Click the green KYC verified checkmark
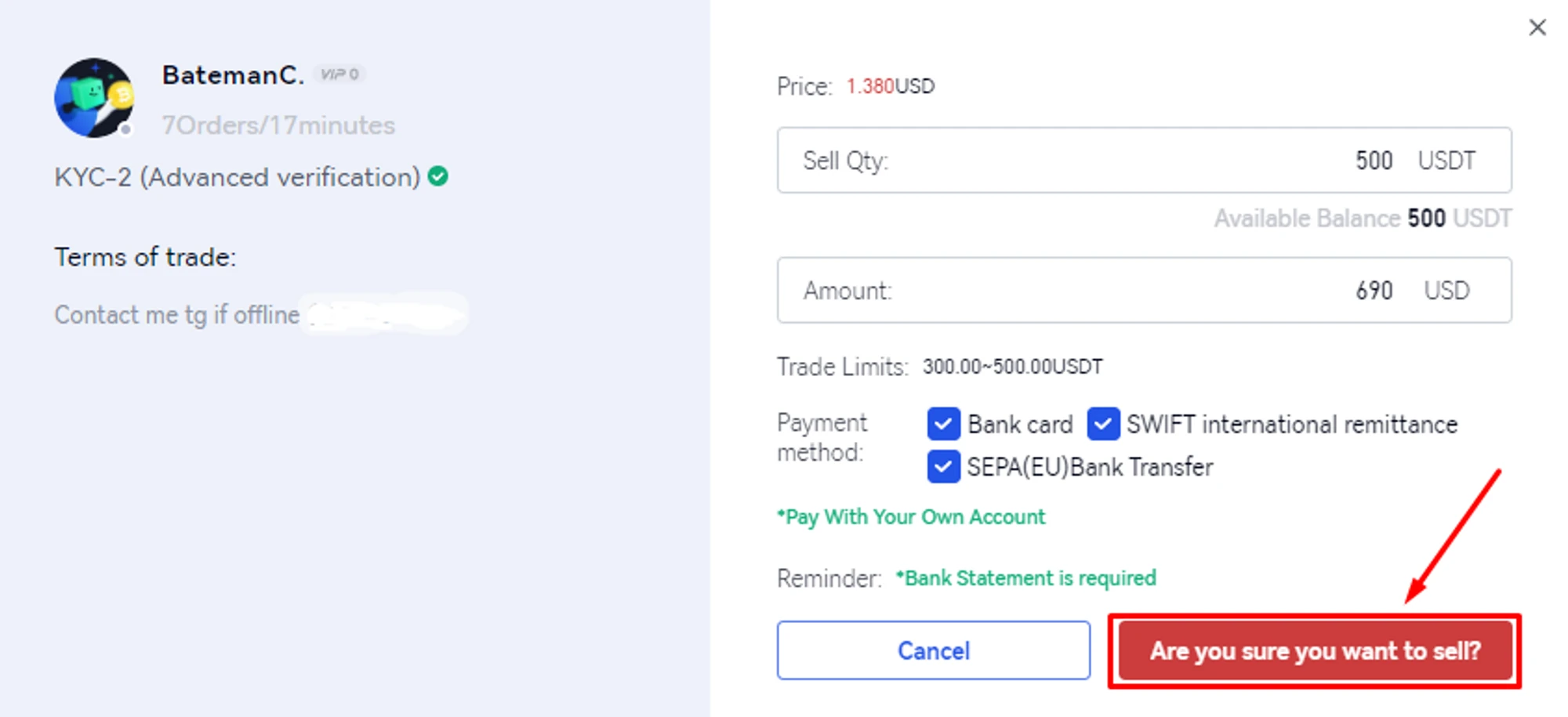The width and height of the screenshot is (1568, 717). [x=438, y=176]
